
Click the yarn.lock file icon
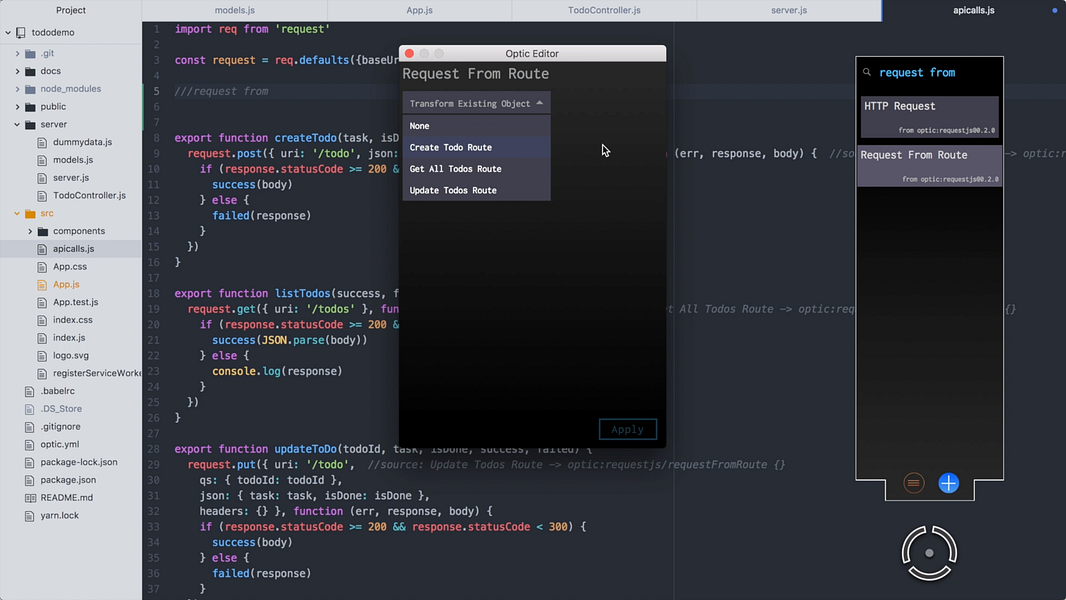coord(29,516)
